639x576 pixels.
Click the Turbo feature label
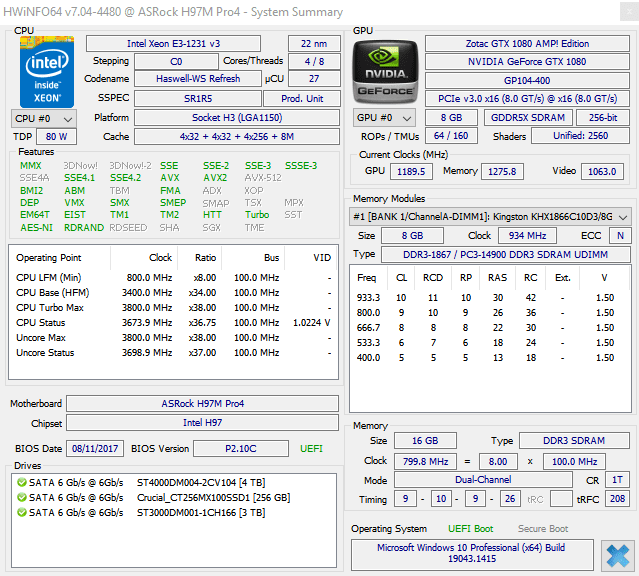click(257, 215)
